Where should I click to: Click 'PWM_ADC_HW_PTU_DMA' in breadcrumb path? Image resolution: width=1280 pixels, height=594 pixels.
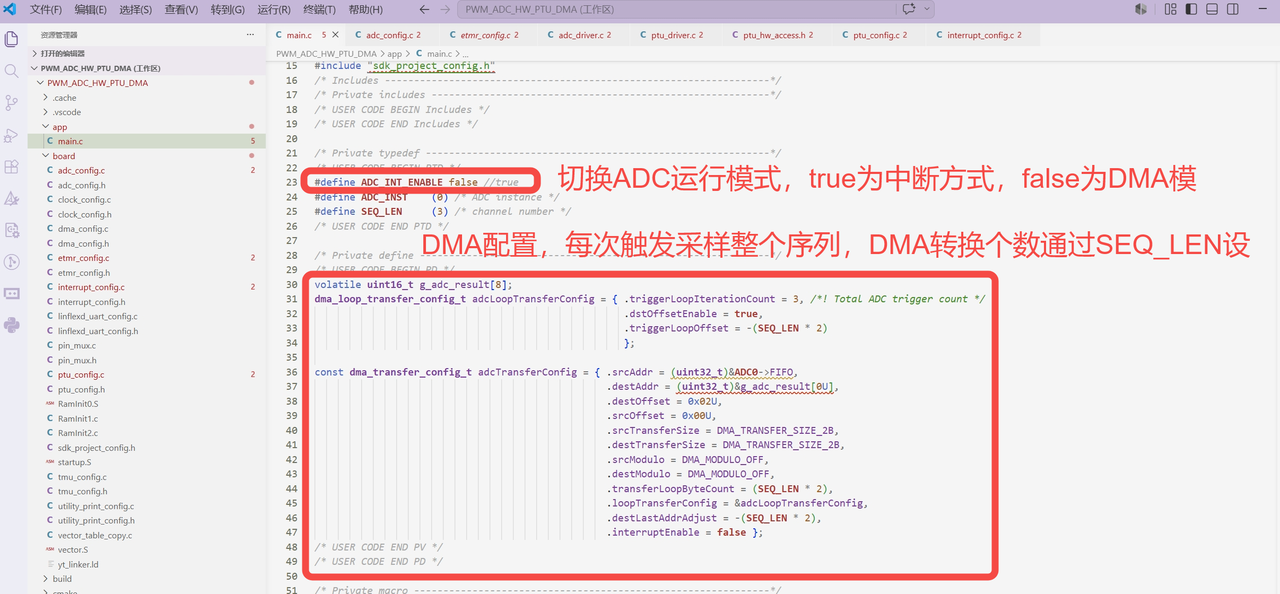click(x=326, y=53)
